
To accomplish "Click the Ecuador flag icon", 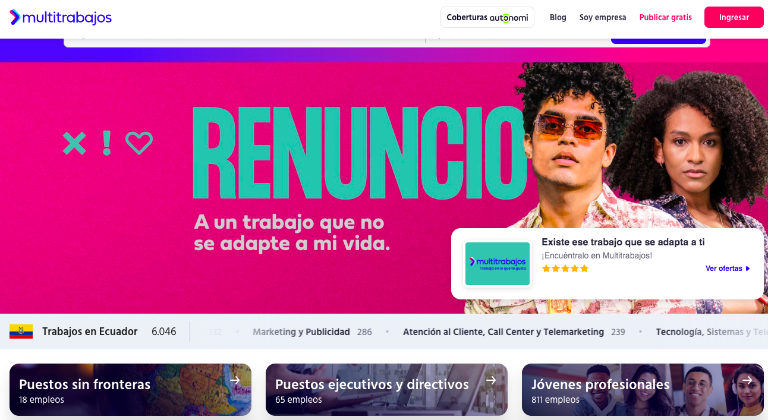I will pos(21,332).
